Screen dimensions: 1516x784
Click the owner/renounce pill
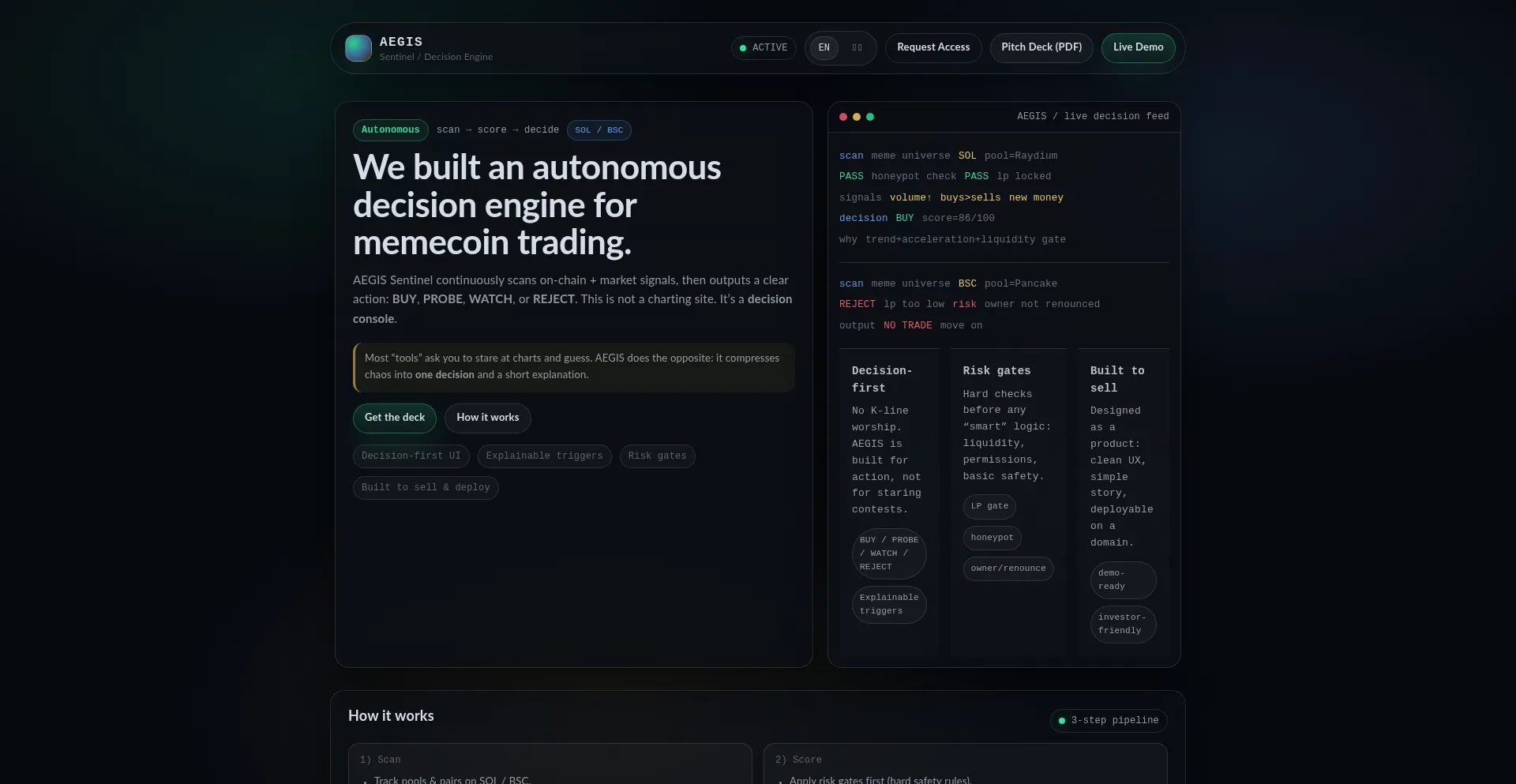[x=1008, y=568]
